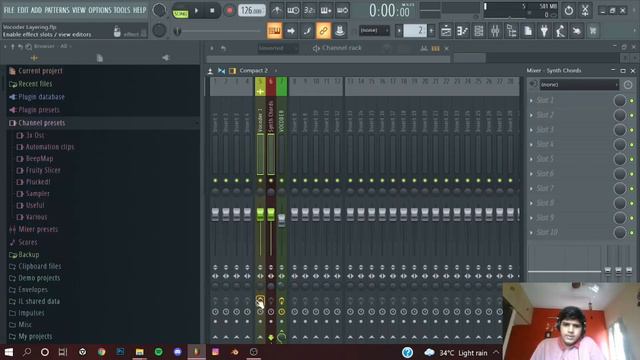Open Mixer presets in browser
The height and width of the screenshot is (360, 640).
[x=38, y=229]
